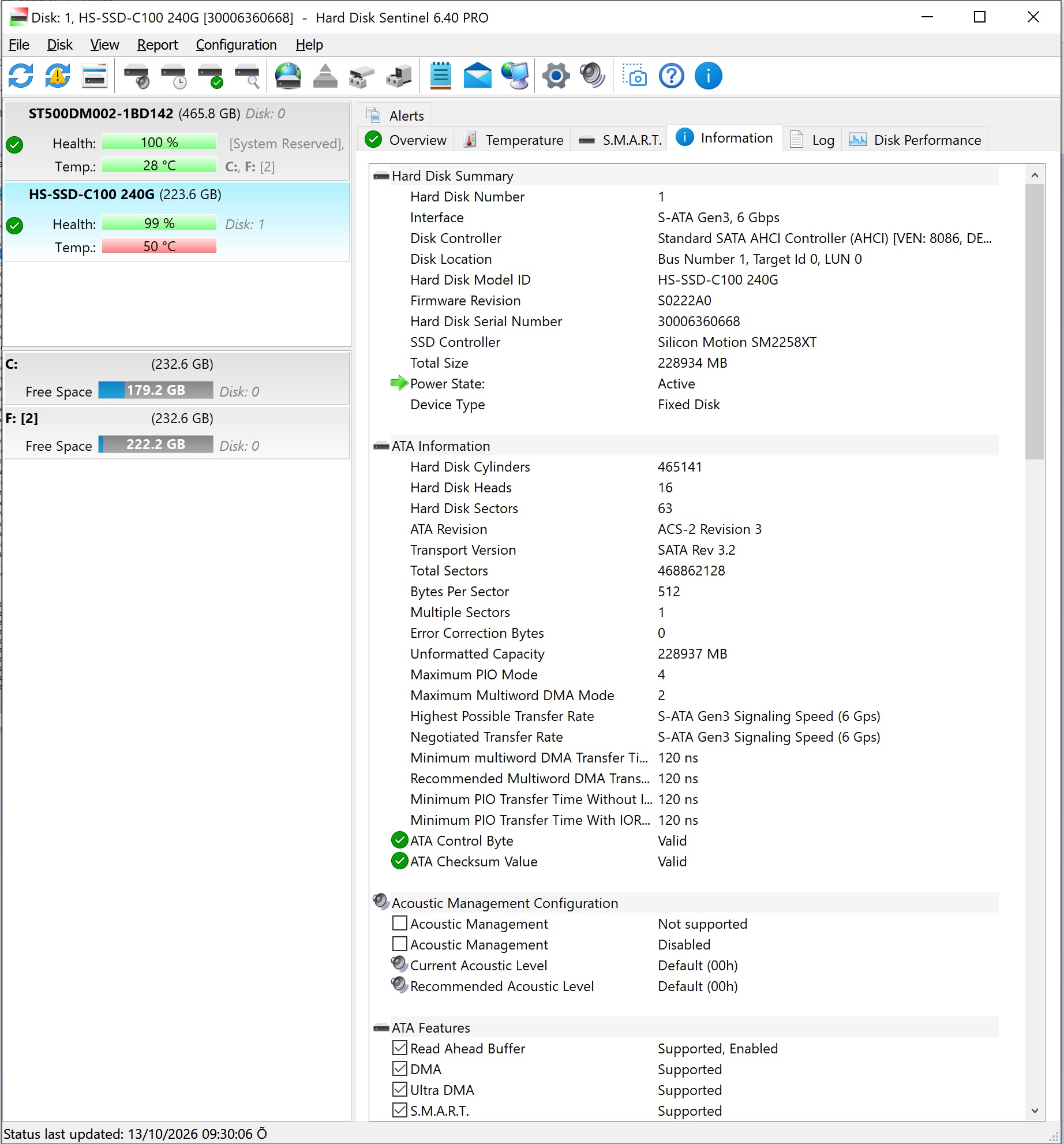Image resolution: width=1064 pixels, height=1144 pixels.
Task: Select the HS-SSD-C100 240G disk entry
Action: [177, 222]
